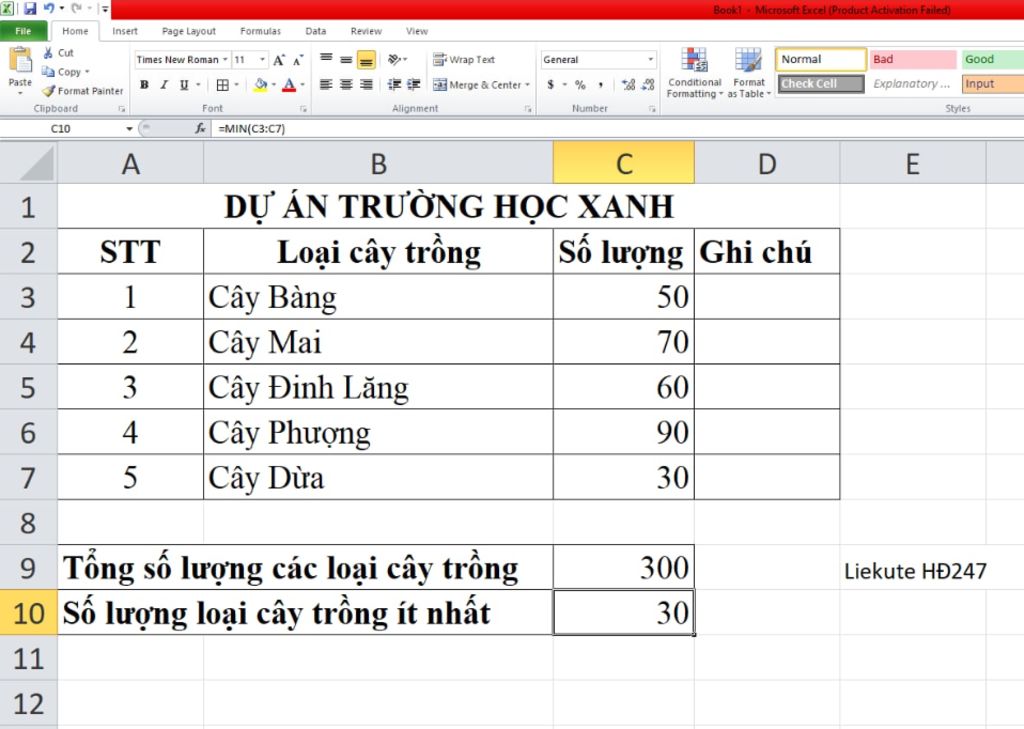Apply the Explanatory cell style
This screenshot has width=1024, height=729.
912,84
